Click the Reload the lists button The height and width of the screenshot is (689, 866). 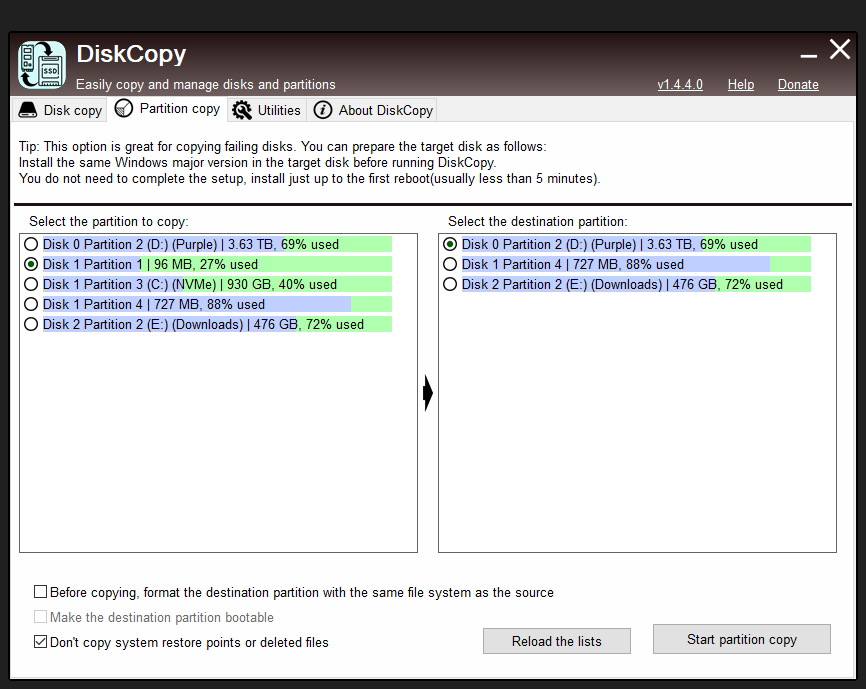557,641
